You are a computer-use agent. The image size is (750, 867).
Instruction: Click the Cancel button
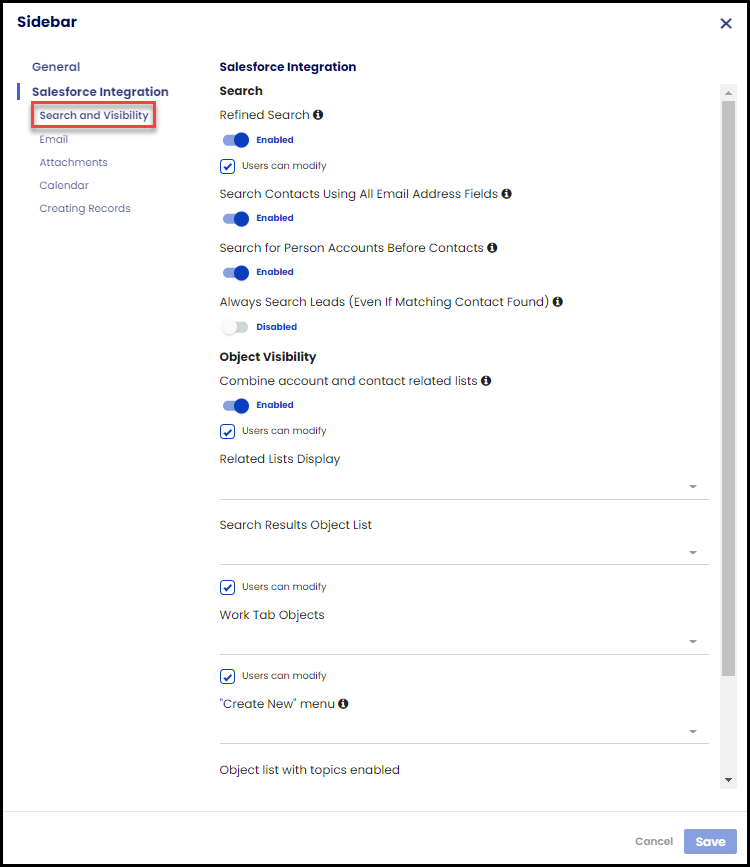click(x=654, y=841)
